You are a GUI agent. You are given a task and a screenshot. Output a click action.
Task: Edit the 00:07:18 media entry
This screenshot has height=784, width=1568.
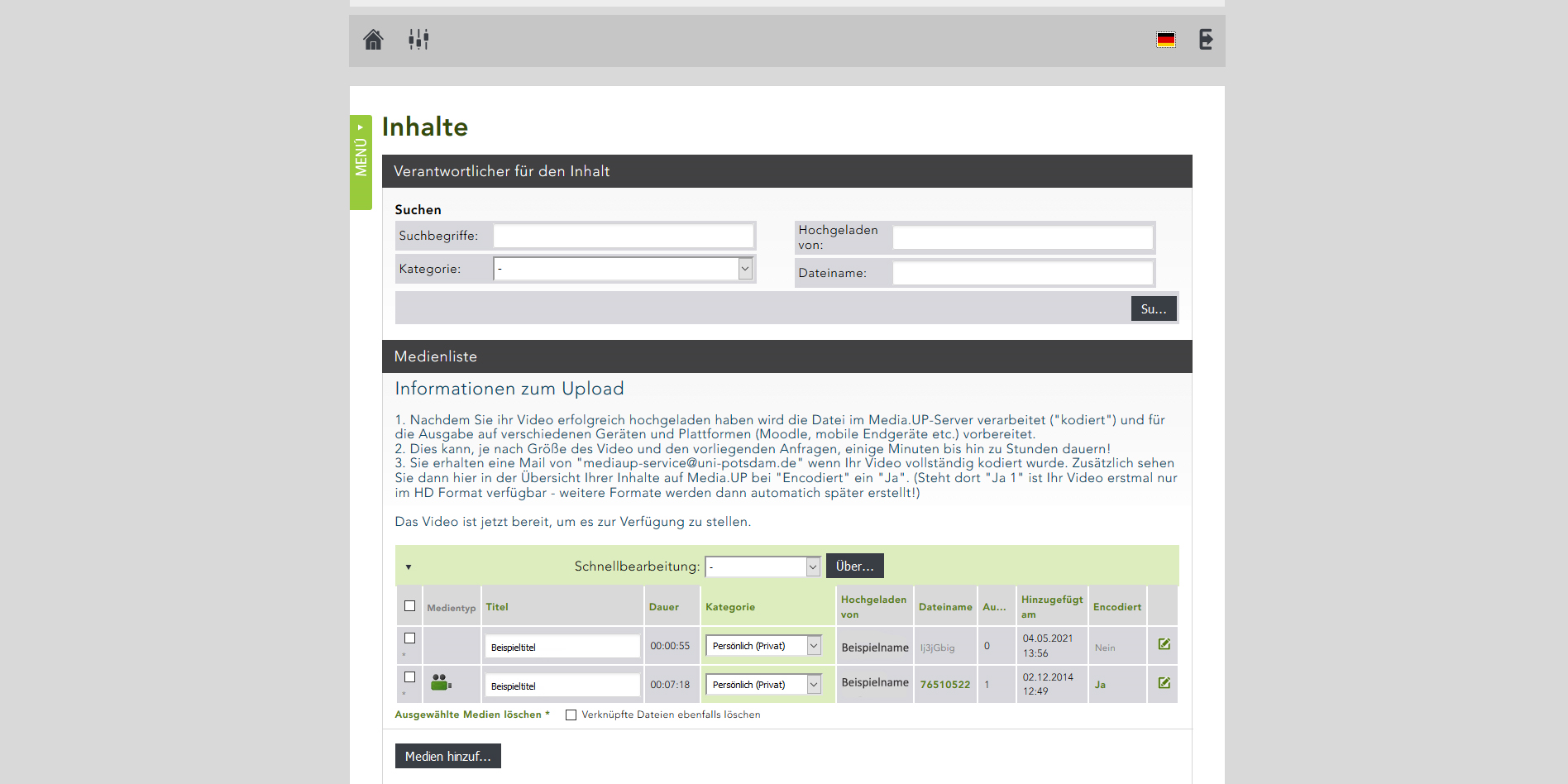pyautogui.click(x=1164, y=683)
